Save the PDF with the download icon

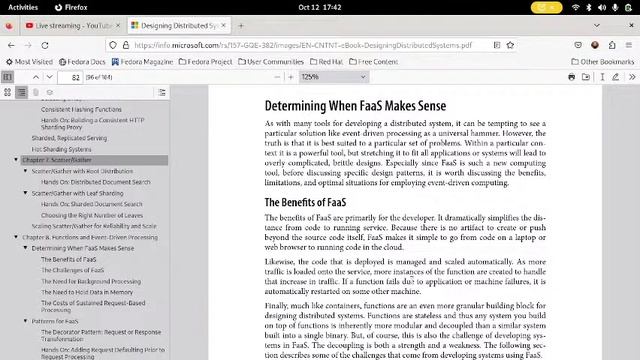pos(586,77)
